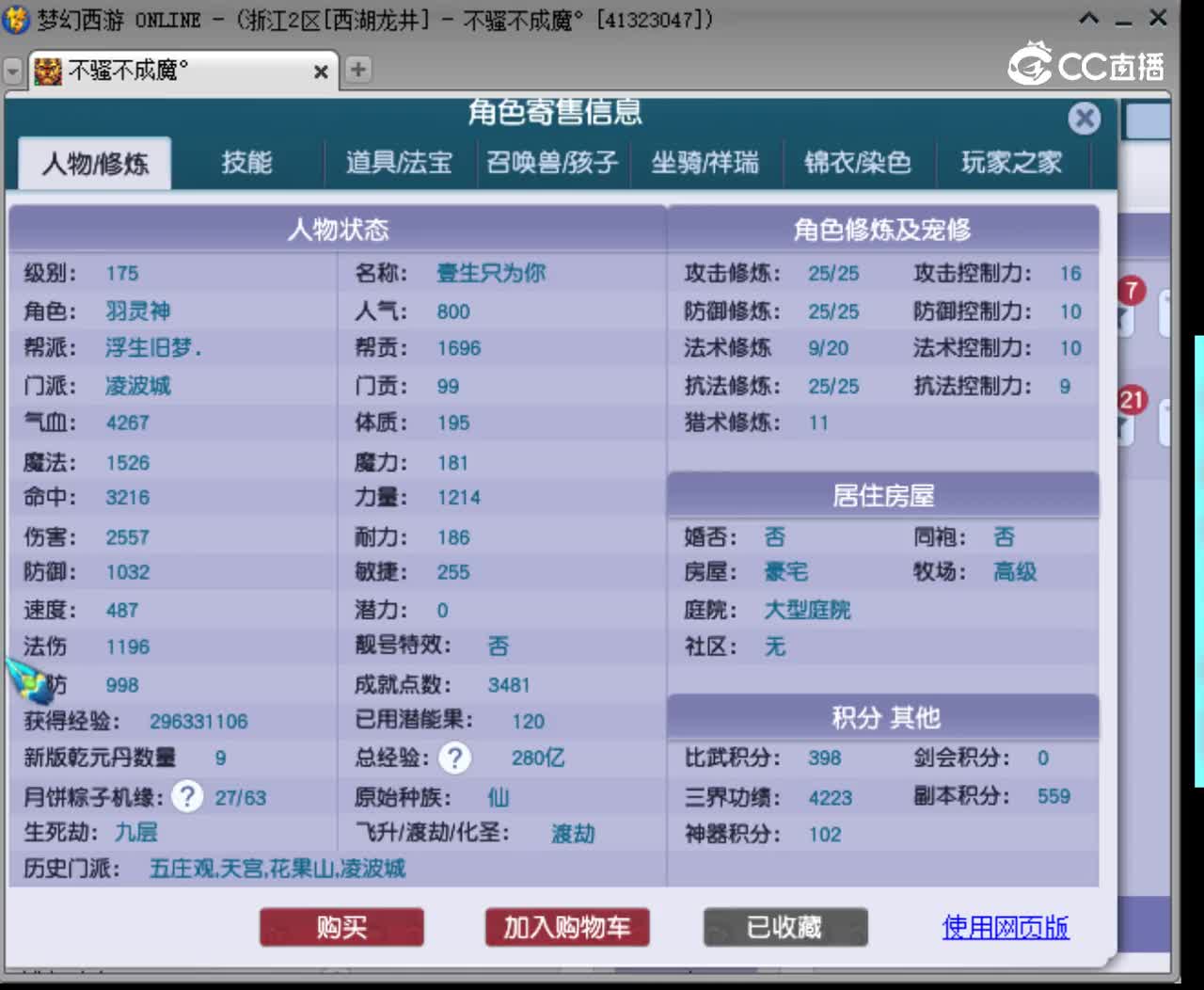
Task: Open help for 月饼粽子机缘
Action: pos(187,797)
